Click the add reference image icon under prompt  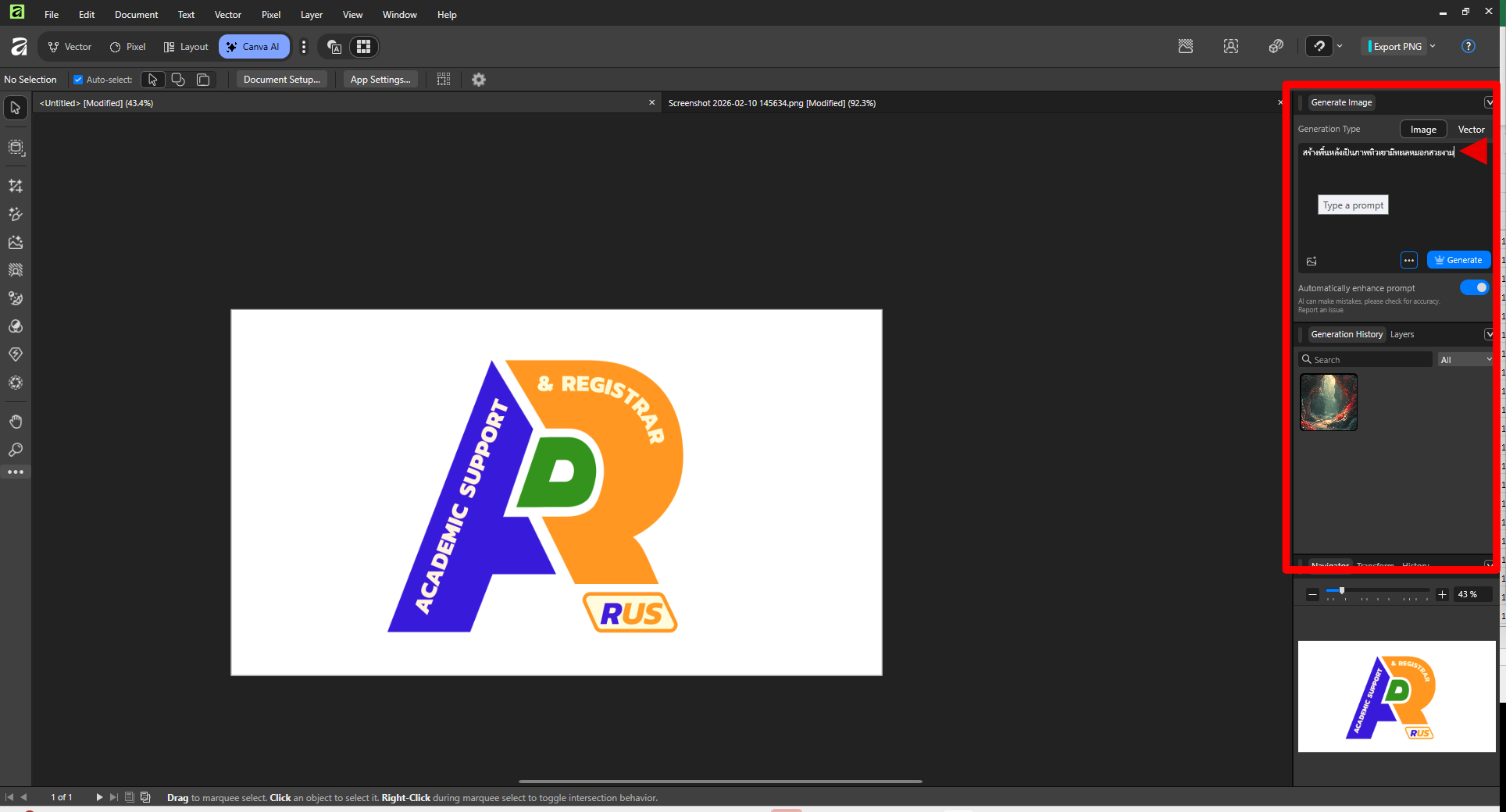(x=1312, y=261)
